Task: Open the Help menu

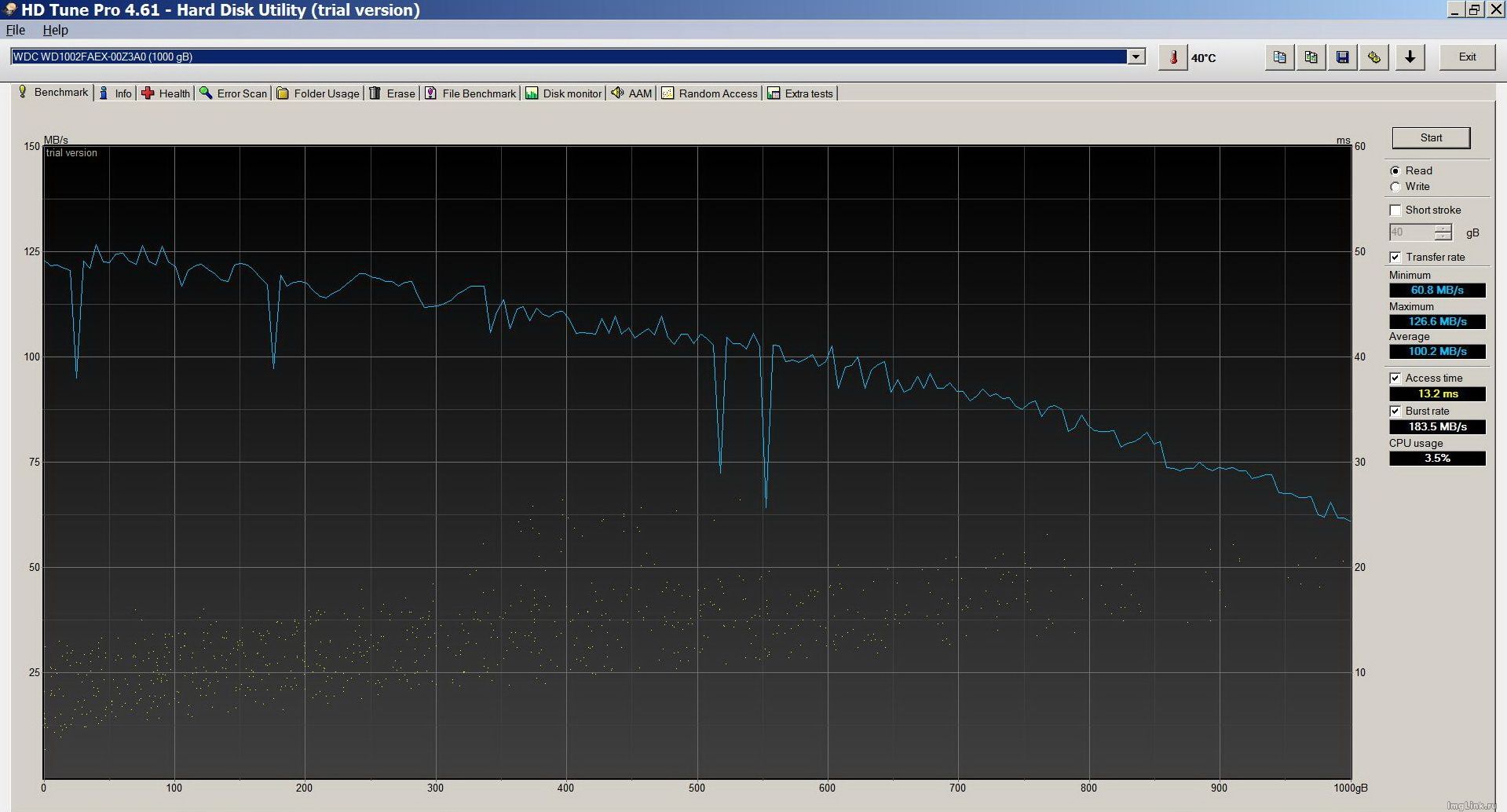Action: coord(55,30)
